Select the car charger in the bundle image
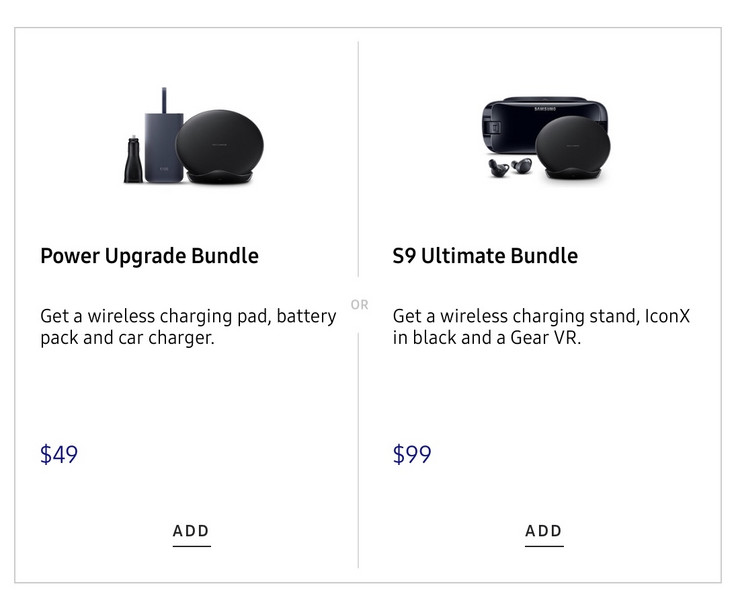 tap(133, 160)
